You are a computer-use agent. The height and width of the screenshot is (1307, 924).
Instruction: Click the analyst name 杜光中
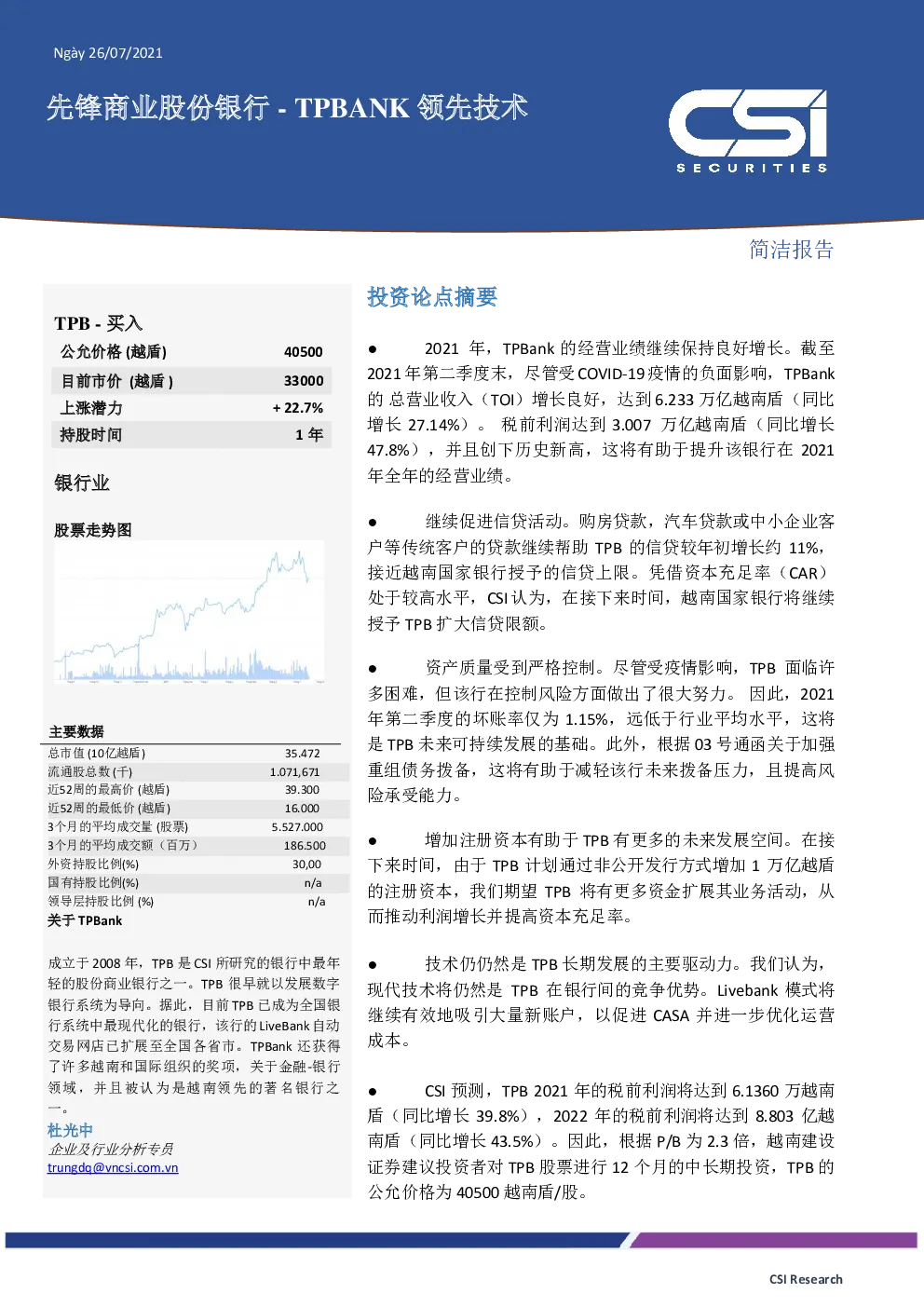(x=70, y=1130)
